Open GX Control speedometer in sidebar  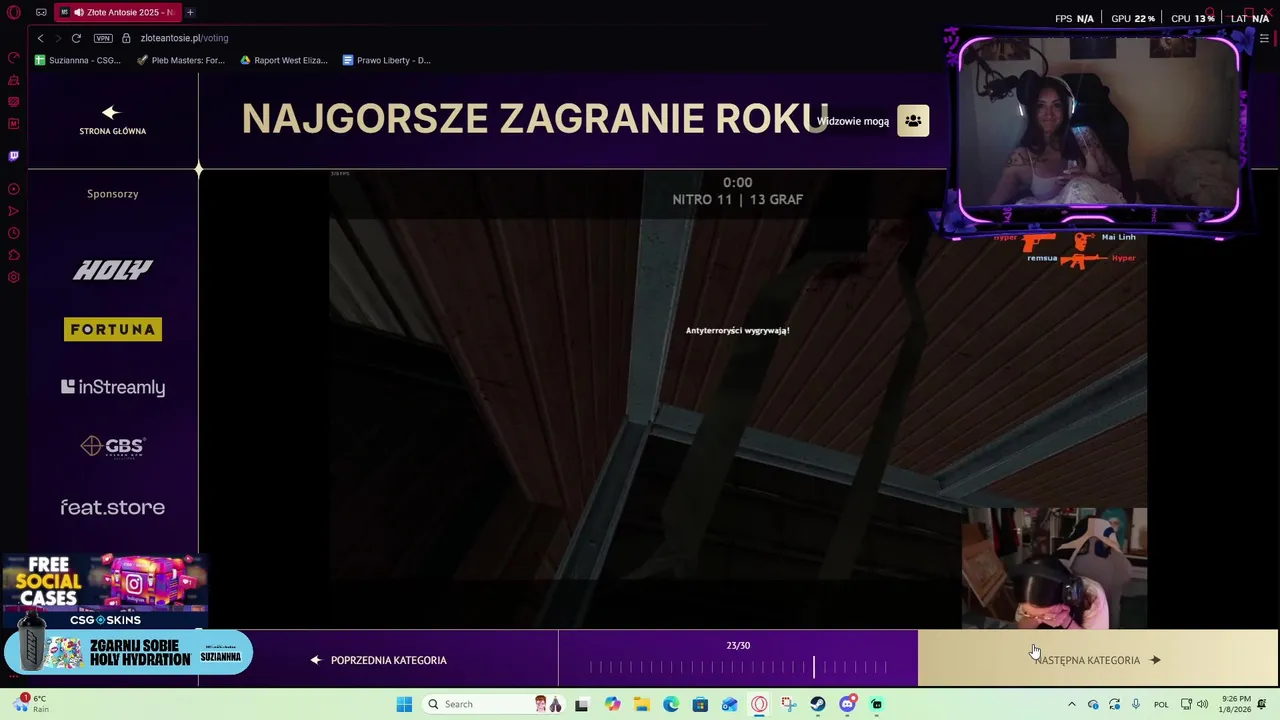[x=14, y=58]
